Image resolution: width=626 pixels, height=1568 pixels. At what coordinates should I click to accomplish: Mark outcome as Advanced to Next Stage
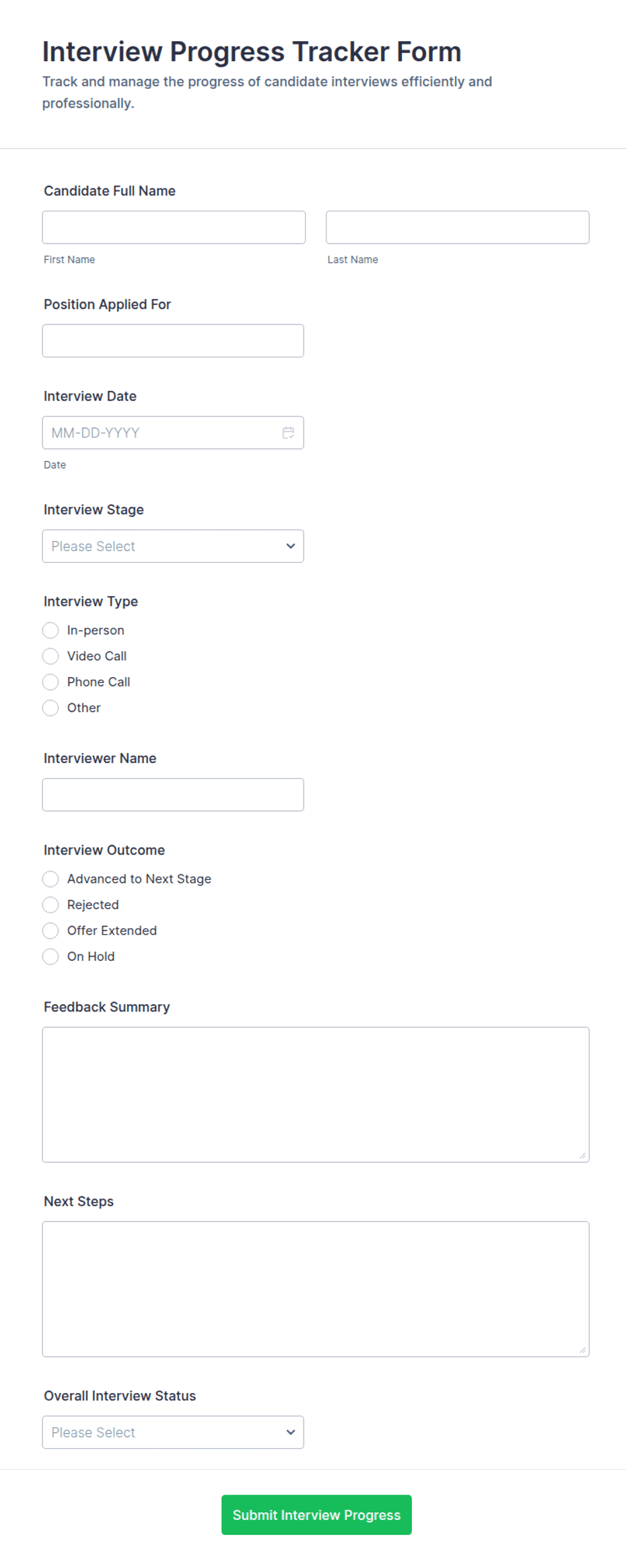pyautogui.click(x=50, y=879)
